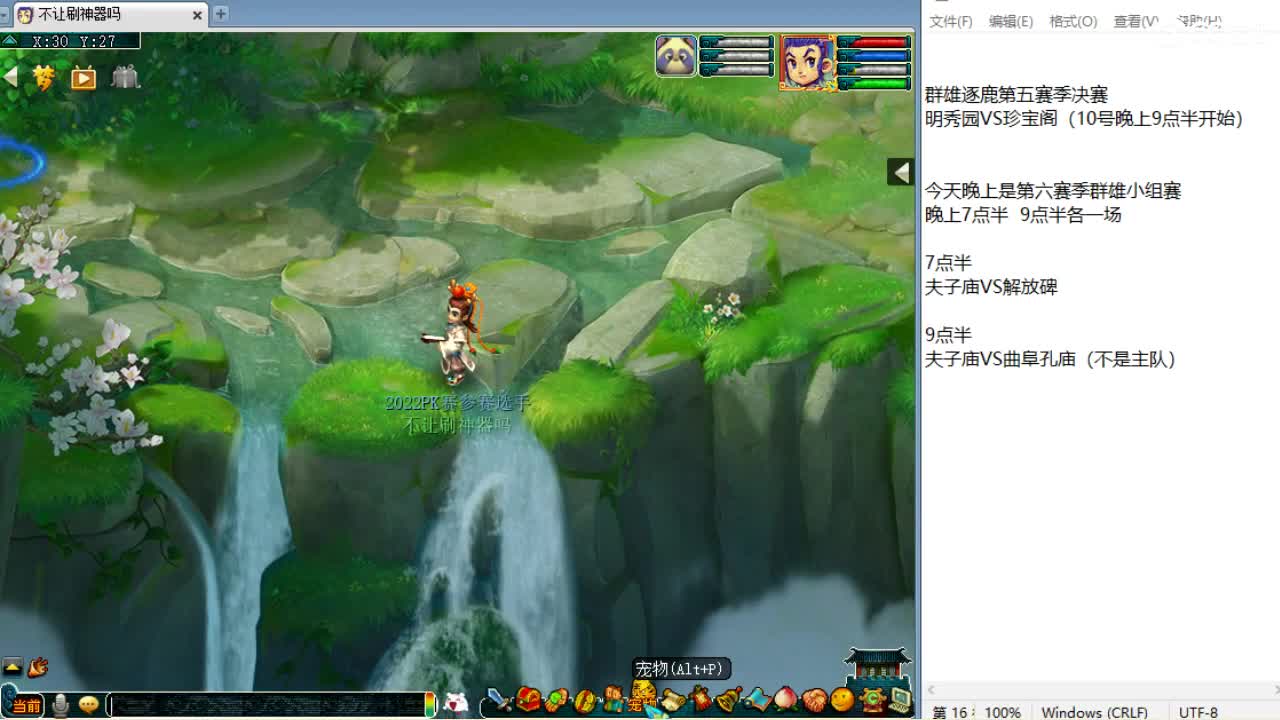Select the purple-haired character portrait
1280x720 pixels.
[x=807, y=62]
